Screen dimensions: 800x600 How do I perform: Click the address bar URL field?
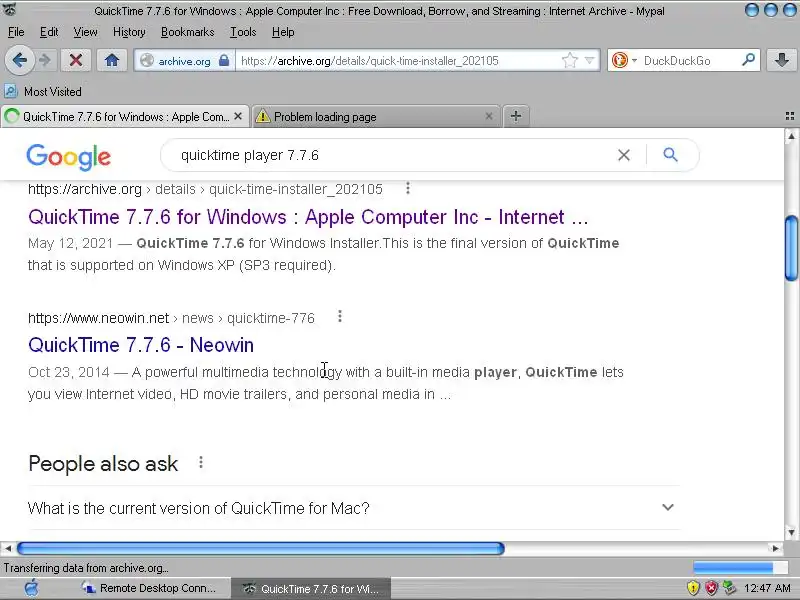pos(398,61)
